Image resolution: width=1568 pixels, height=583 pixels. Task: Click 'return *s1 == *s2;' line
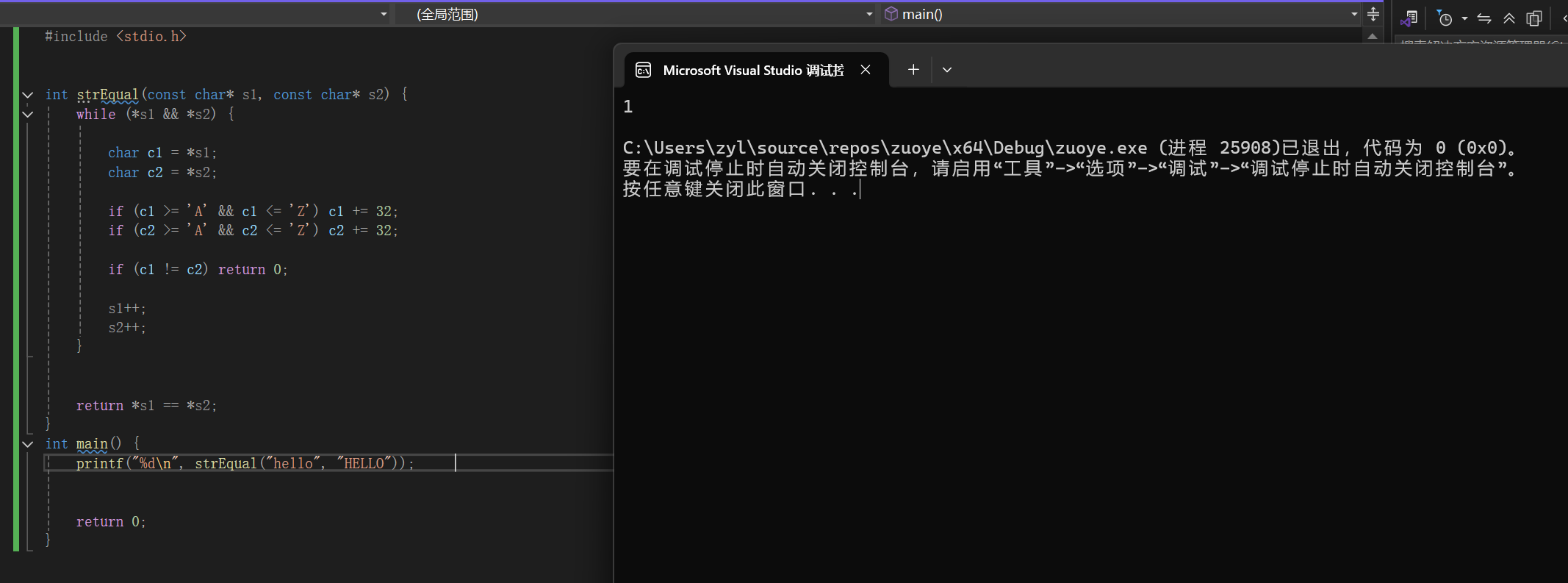click(x=147, y=405)
